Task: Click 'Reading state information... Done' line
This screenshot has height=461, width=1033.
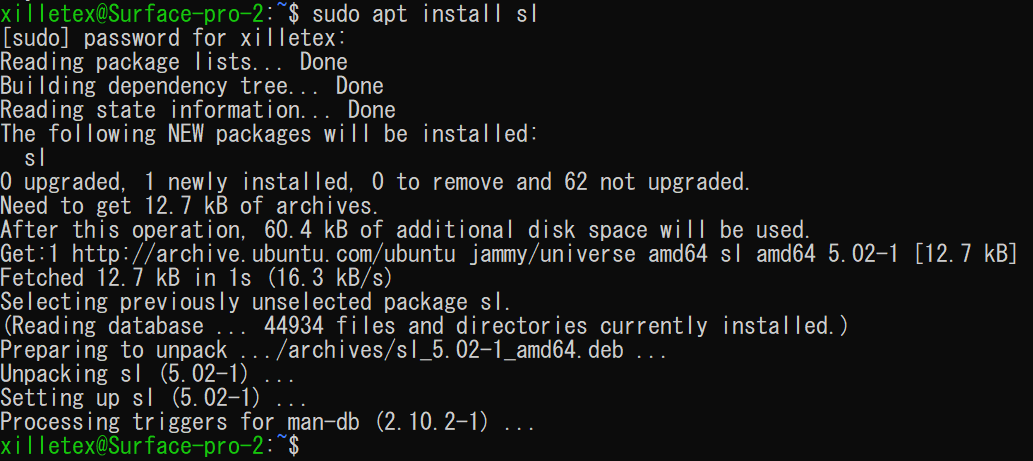Action: click(x=198, y=110)
